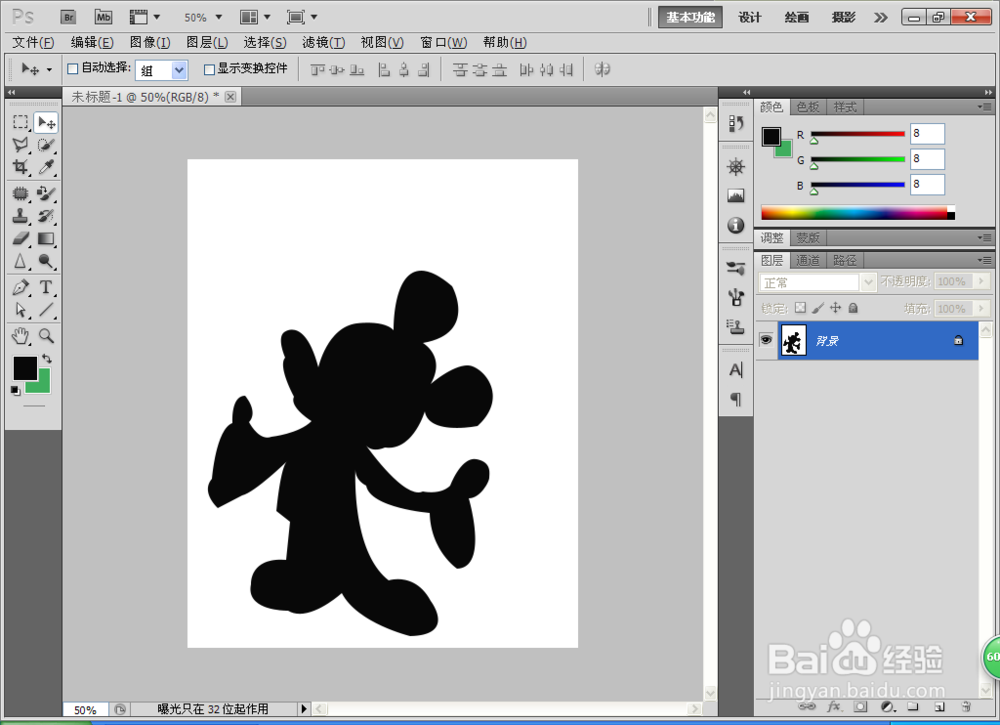Open the status bar info arrow menu
The image size is (1000, 725).
click(304, 708)
